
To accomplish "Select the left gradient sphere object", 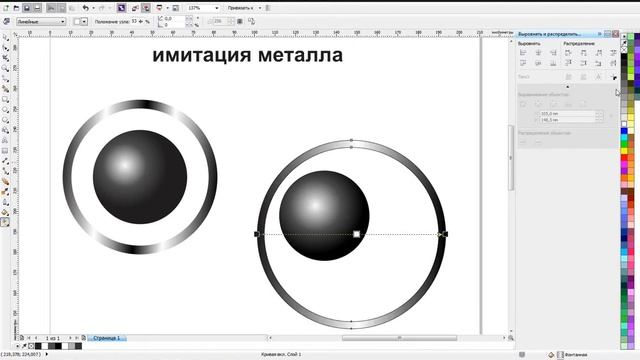I will click(x=140, y=177).
